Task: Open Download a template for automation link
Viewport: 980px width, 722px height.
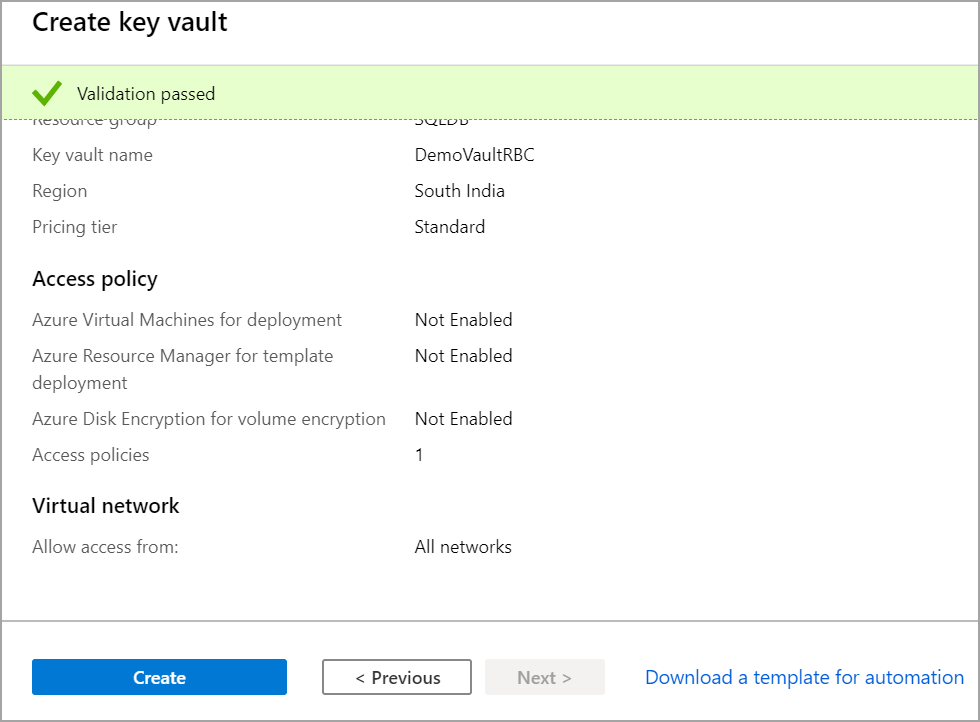Action: tap(804, 677)
